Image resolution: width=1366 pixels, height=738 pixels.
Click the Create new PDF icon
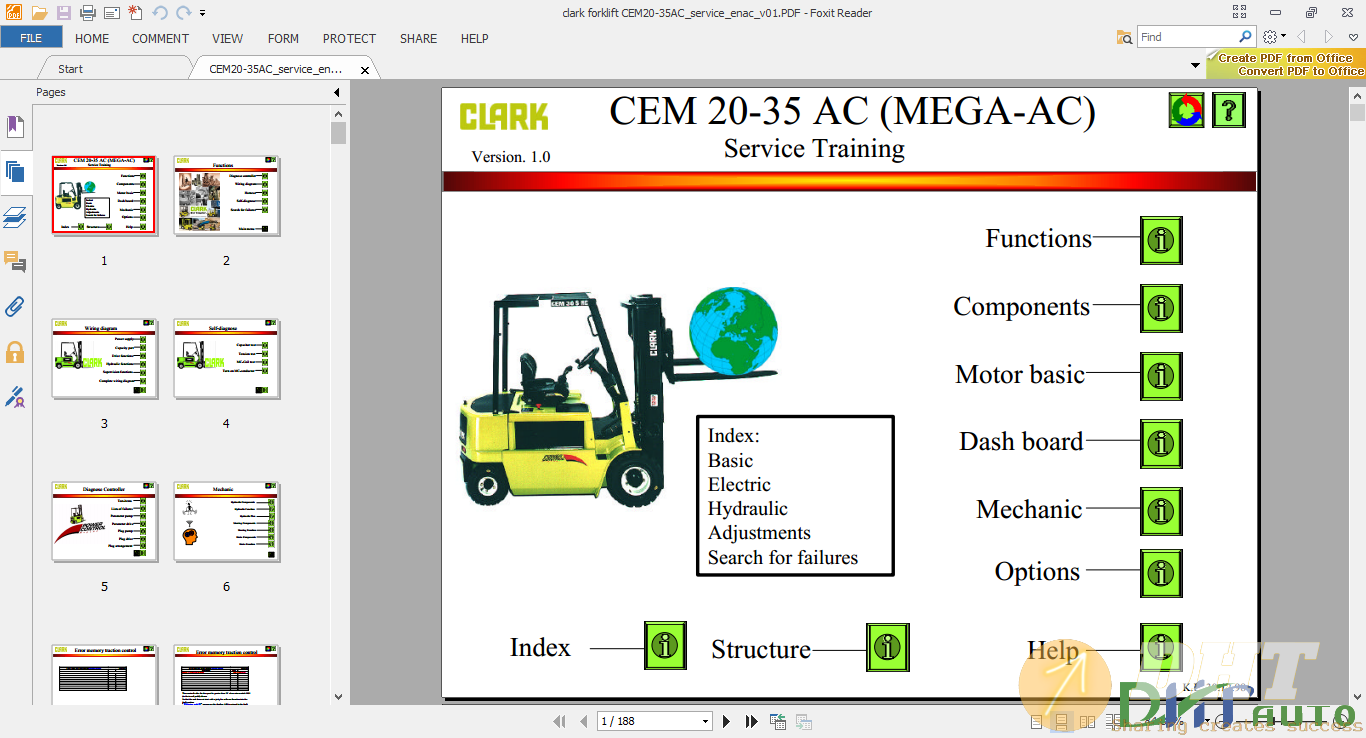pyautogui.click(x=135, y=13)
